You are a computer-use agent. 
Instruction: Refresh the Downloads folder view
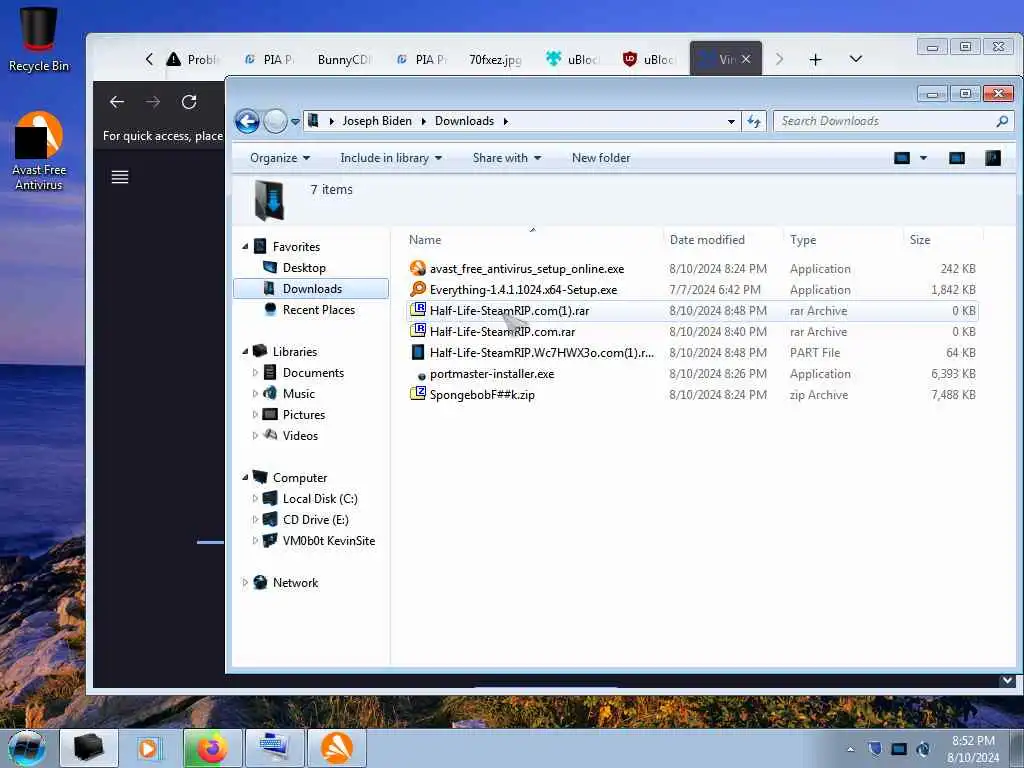(754, 121)
